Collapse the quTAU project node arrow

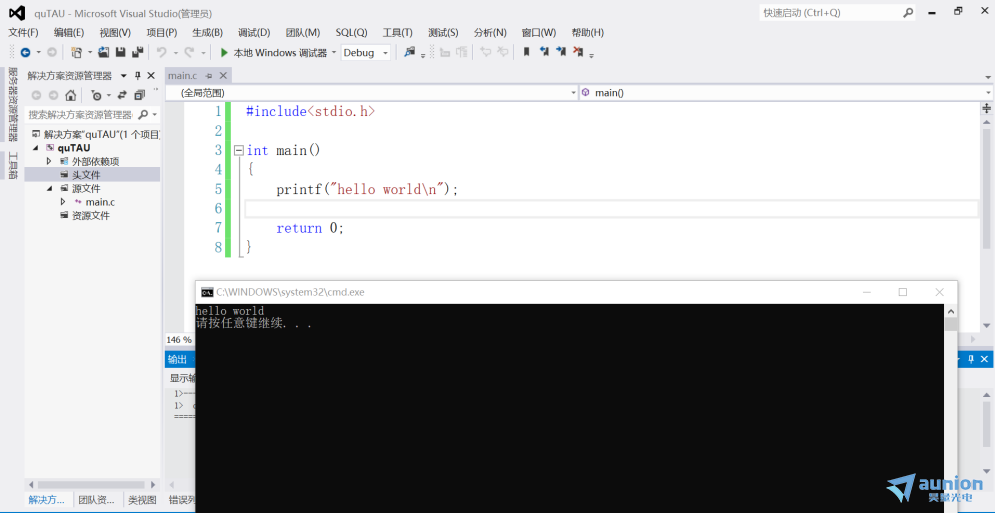(36, 148)
